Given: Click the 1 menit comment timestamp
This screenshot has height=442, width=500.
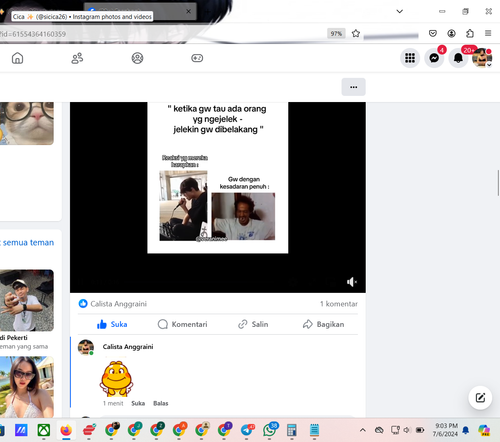Looking at the screenshot, I should click(113, 403).
